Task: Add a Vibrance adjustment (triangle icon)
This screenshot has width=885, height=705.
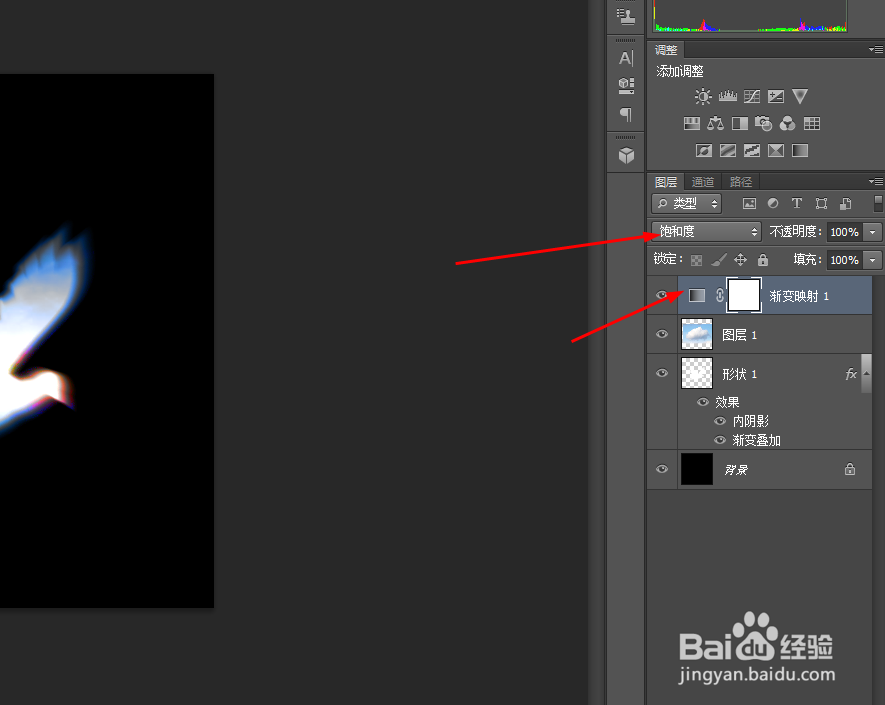Action: pos(800,97)
